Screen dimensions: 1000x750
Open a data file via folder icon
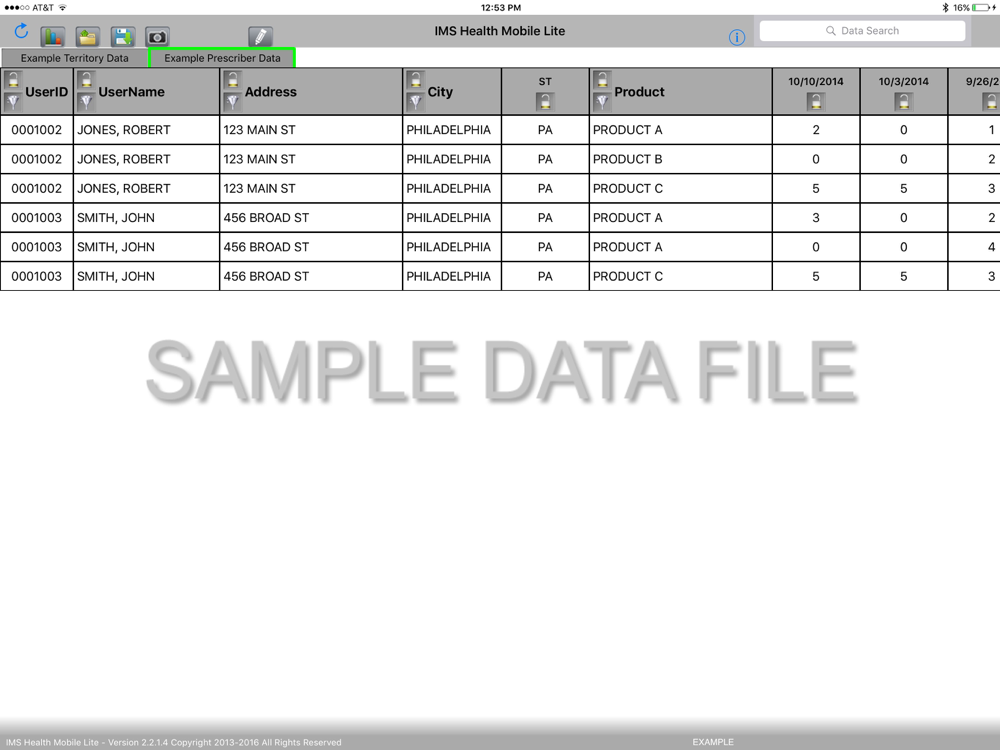point(87,36)
